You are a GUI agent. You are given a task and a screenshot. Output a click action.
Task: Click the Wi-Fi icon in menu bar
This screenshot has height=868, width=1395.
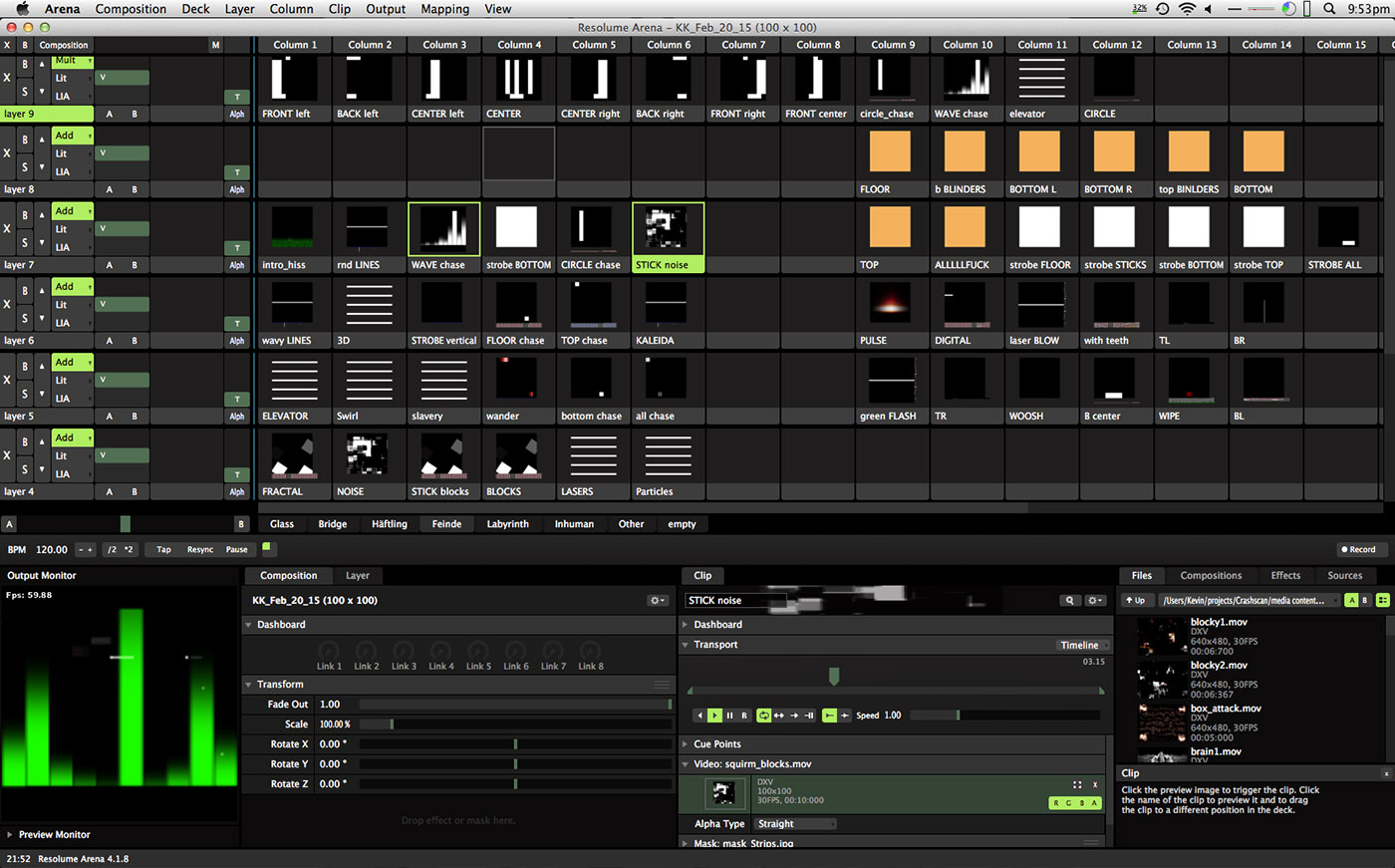pyautogui.click(x=1186, y=9)
